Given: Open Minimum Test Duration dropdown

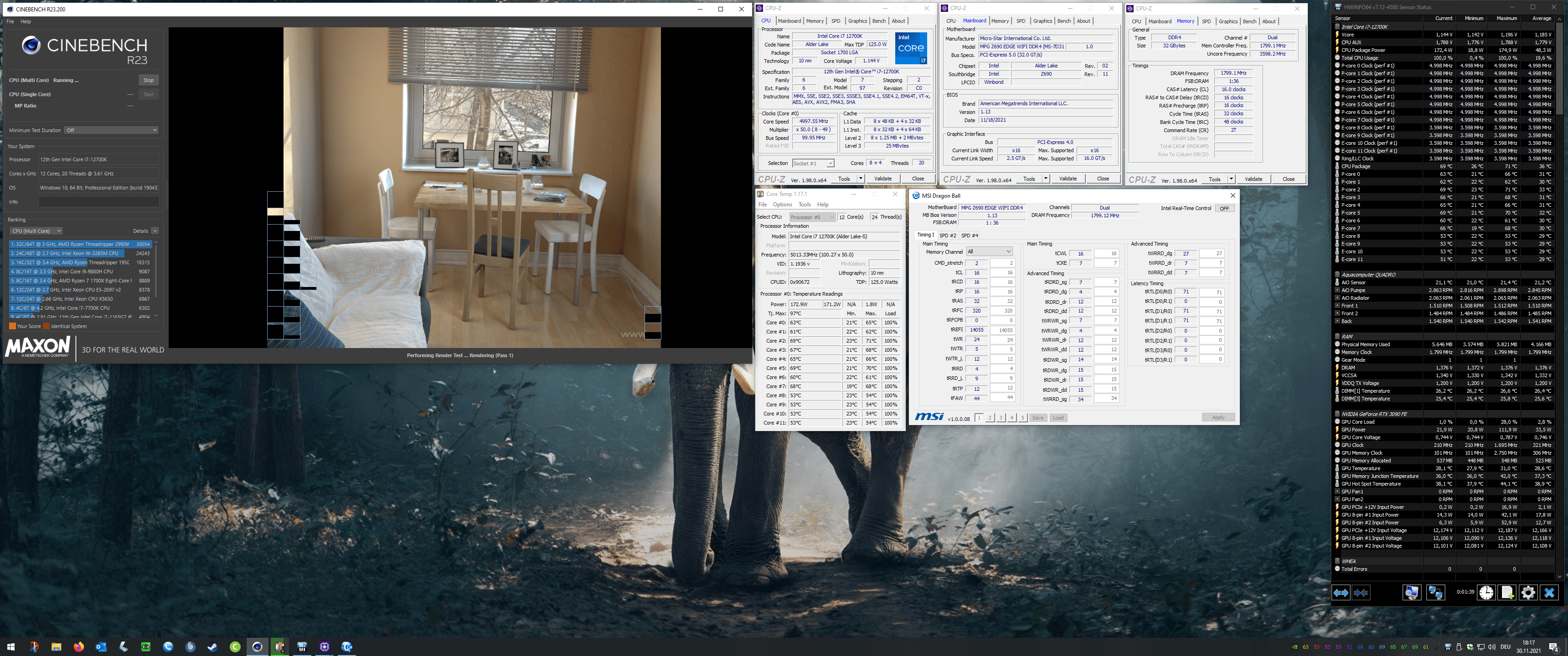Looking at the screenshot, I should point(111,130).
